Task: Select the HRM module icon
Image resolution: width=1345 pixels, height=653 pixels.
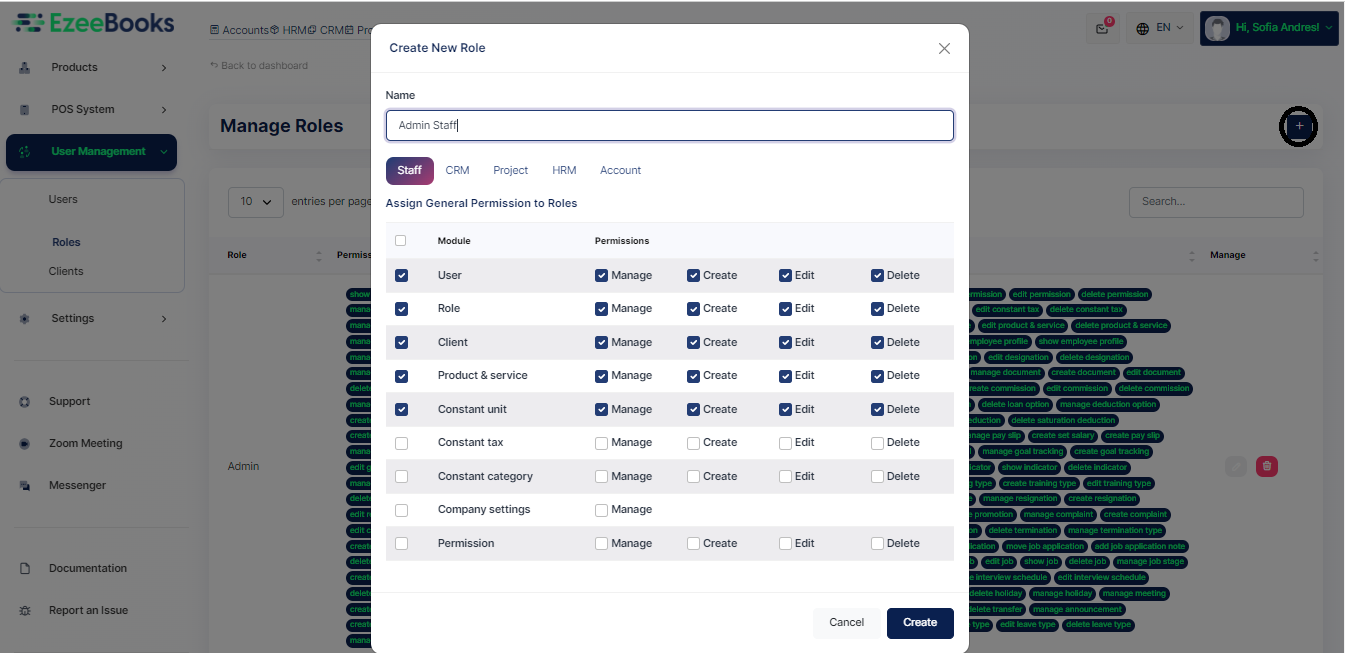Action: click(275, 31)
